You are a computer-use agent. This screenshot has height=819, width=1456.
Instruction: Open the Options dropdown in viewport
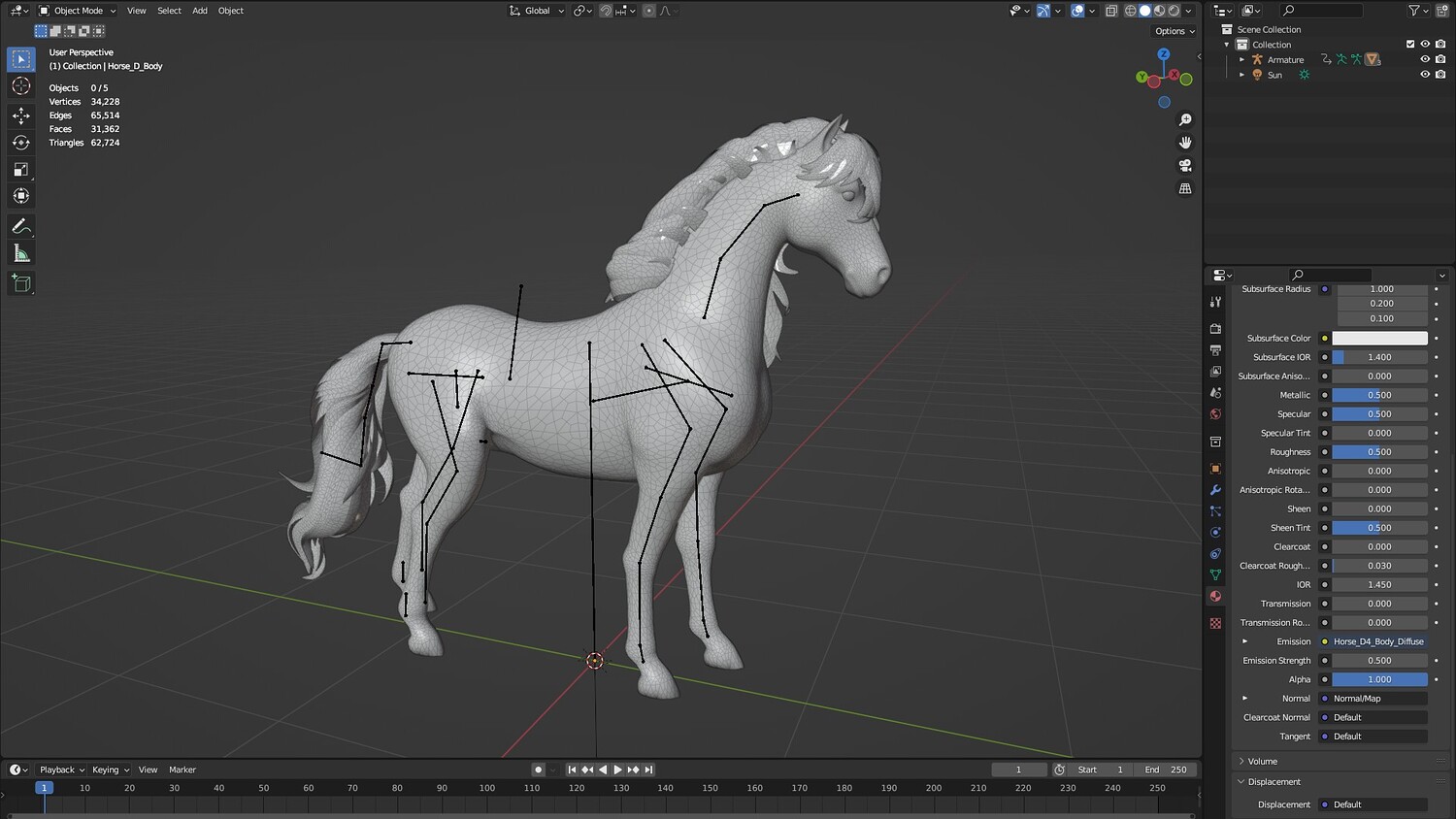pos(1175,31)
